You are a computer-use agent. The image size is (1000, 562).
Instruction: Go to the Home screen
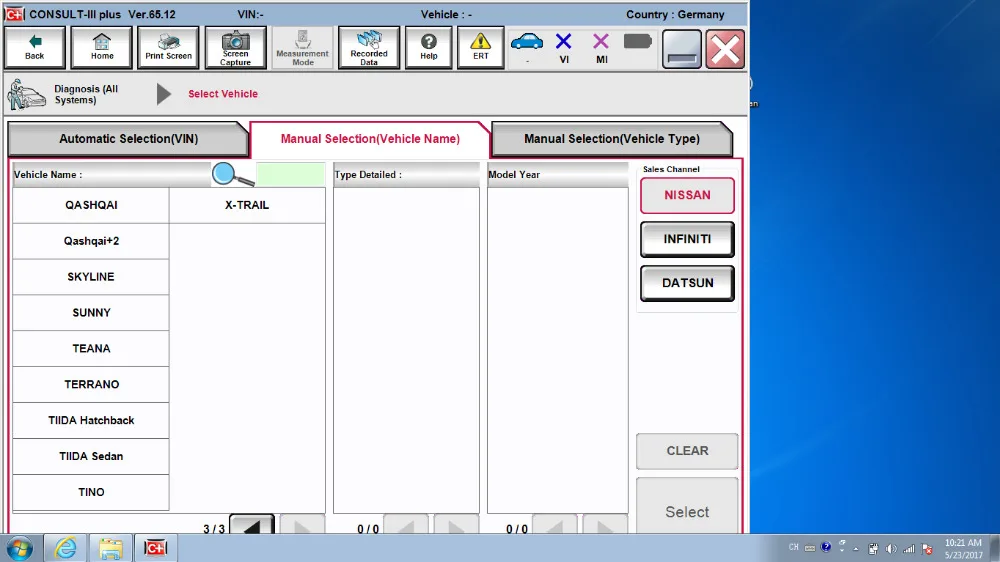pyautogui.click(x=101, y=47)
